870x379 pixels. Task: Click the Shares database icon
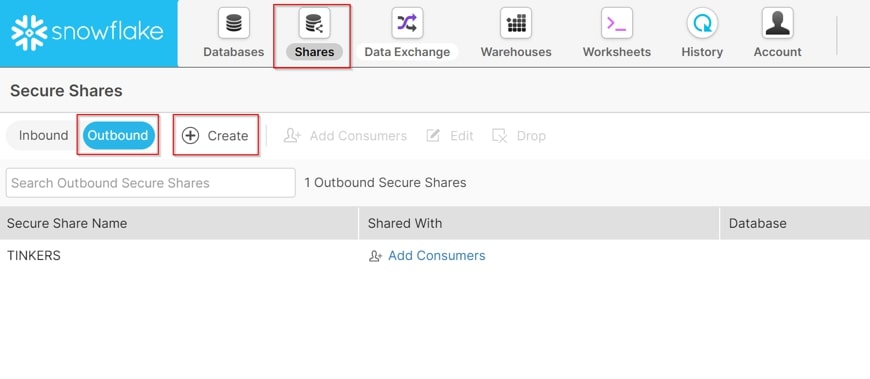[x=314, y=23]
